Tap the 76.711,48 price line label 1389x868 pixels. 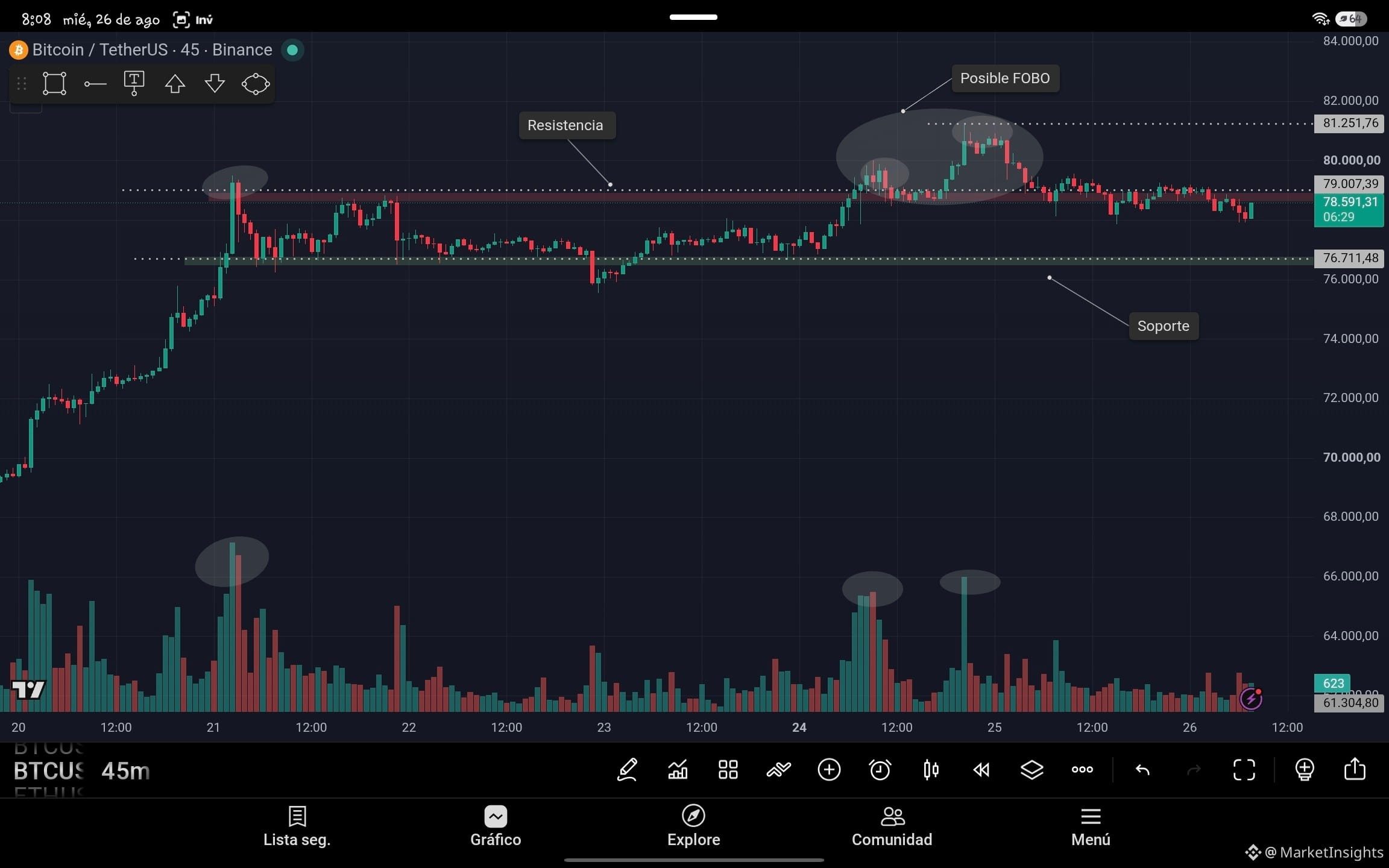pos(1350,258)
